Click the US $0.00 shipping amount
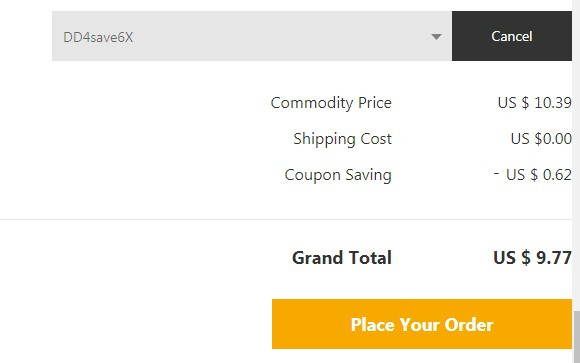The image size is (580, 363). click(541, 139)
